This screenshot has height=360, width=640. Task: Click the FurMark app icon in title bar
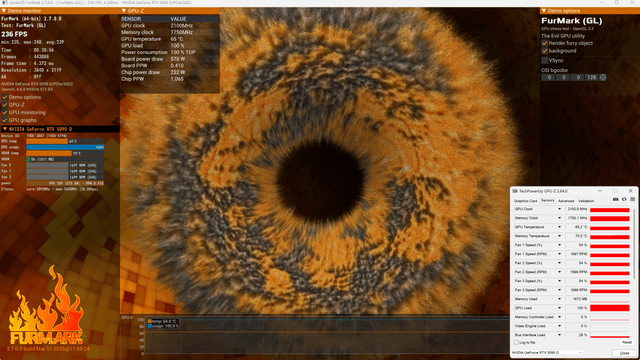coord(4,3)
